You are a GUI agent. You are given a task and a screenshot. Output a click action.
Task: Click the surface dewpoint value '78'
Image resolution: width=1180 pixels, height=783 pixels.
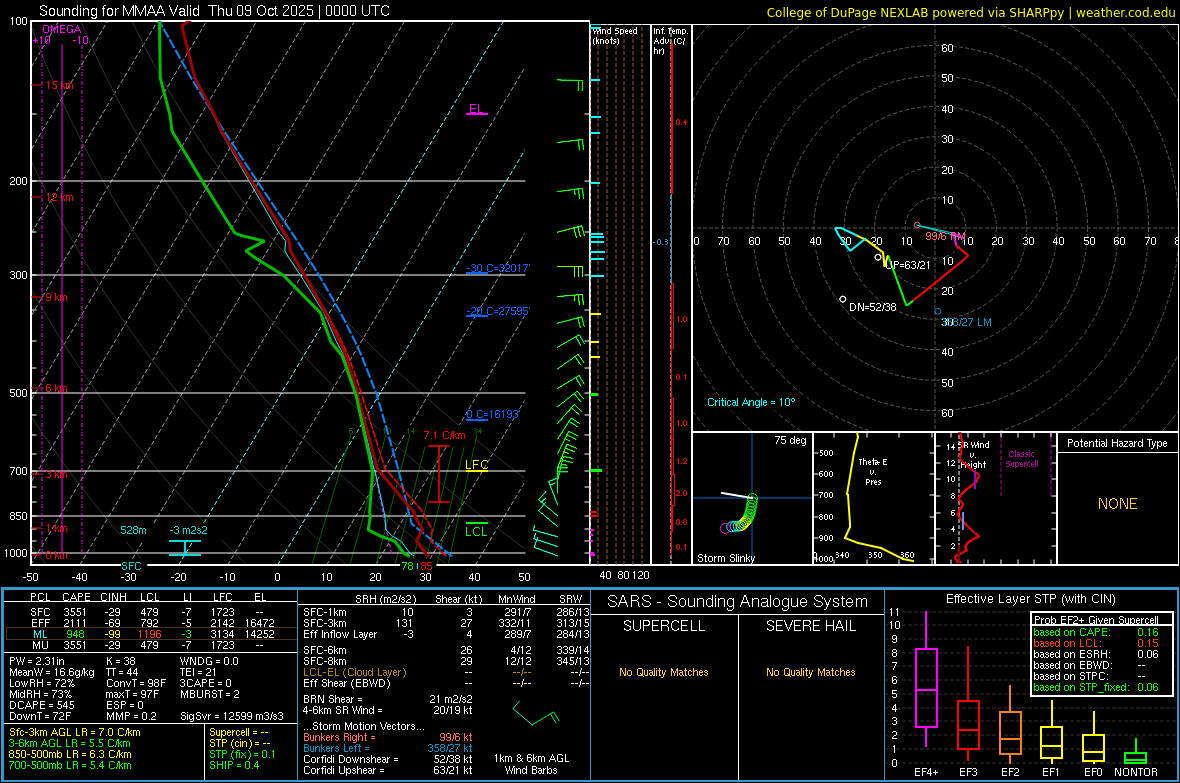click(x=407, y=566)
